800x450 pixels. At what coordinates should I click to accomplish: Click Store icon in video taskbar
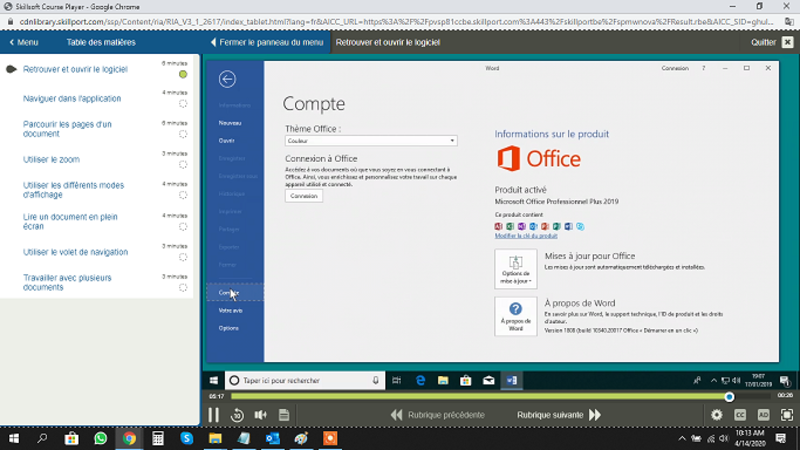[x=465, y=381]
